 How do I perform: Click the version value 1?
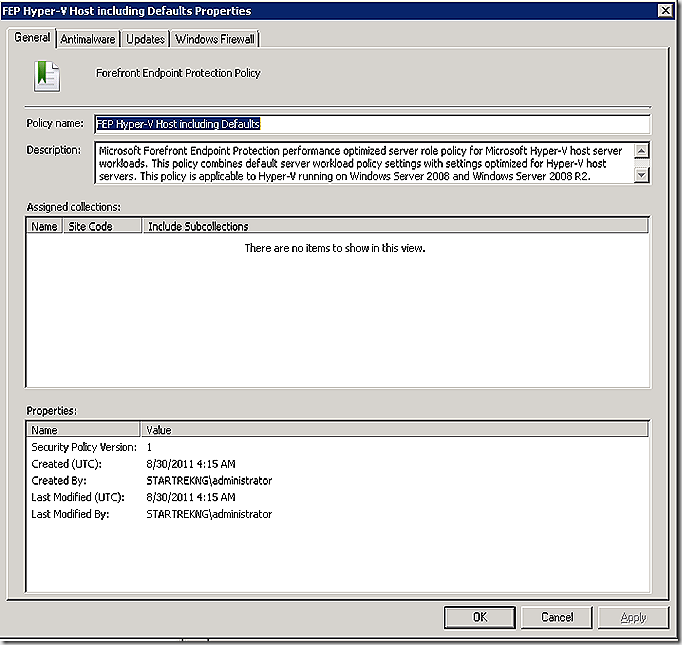[149, 447]
